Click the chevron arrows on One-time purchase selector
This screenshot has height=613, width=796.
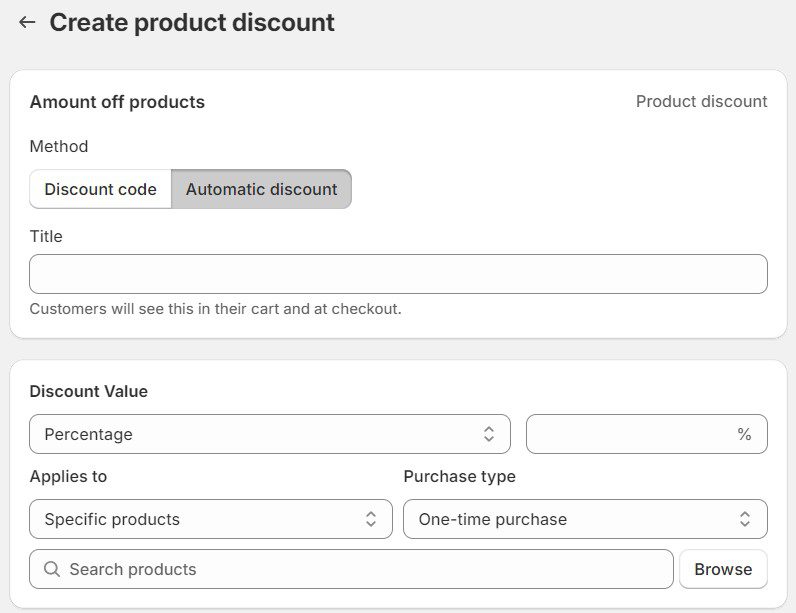(x=745, y=519)
